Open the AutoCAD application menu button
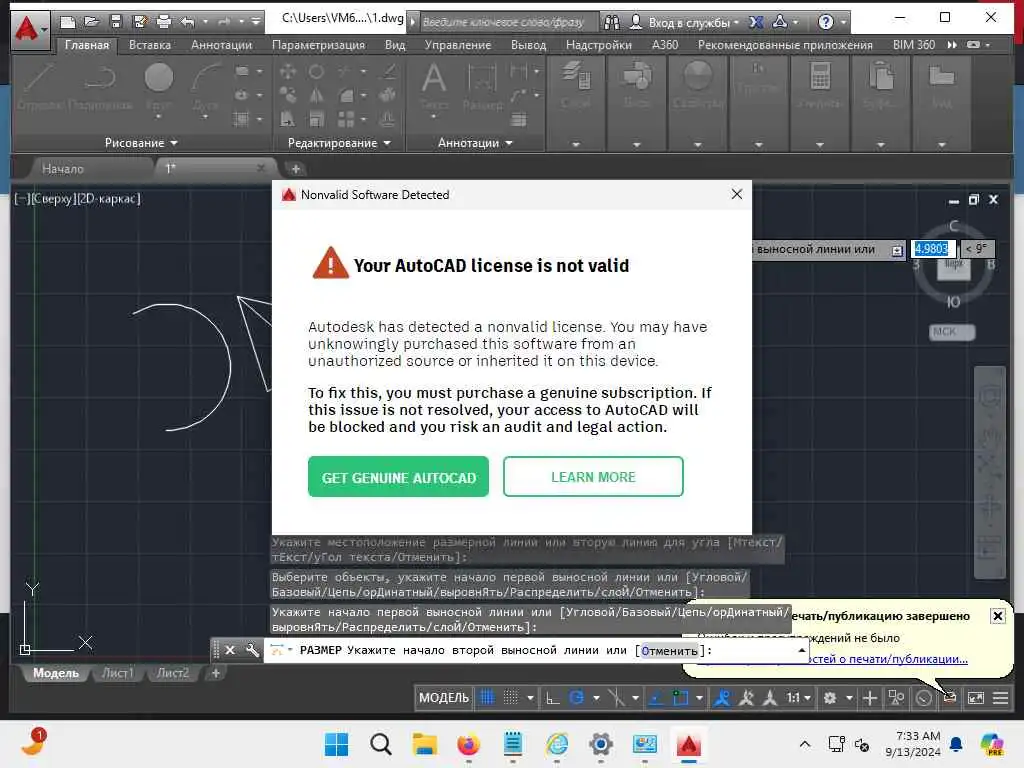1024x768 pixels. (x=29, y=29)
